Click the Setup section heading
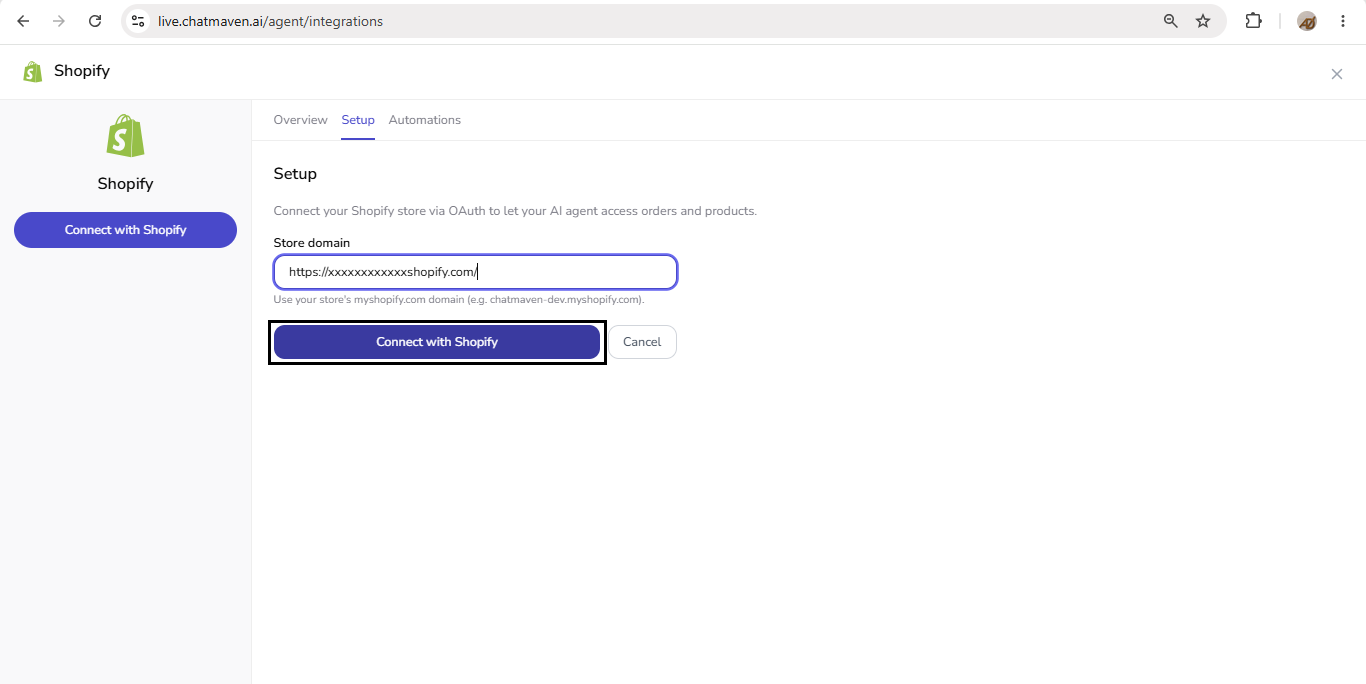 pyautogui.click(x=295, y=174)
